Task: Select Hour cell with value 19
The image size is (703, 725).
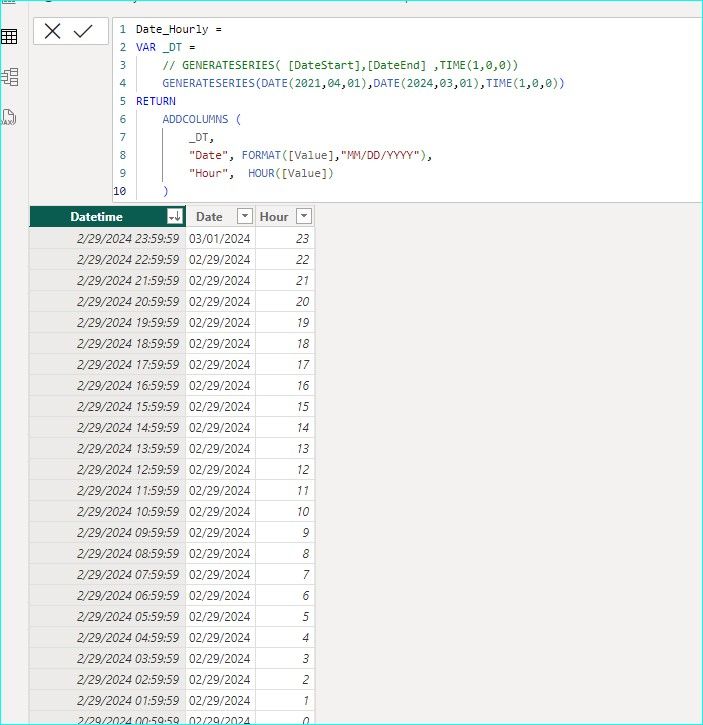Action: (285, 323)
